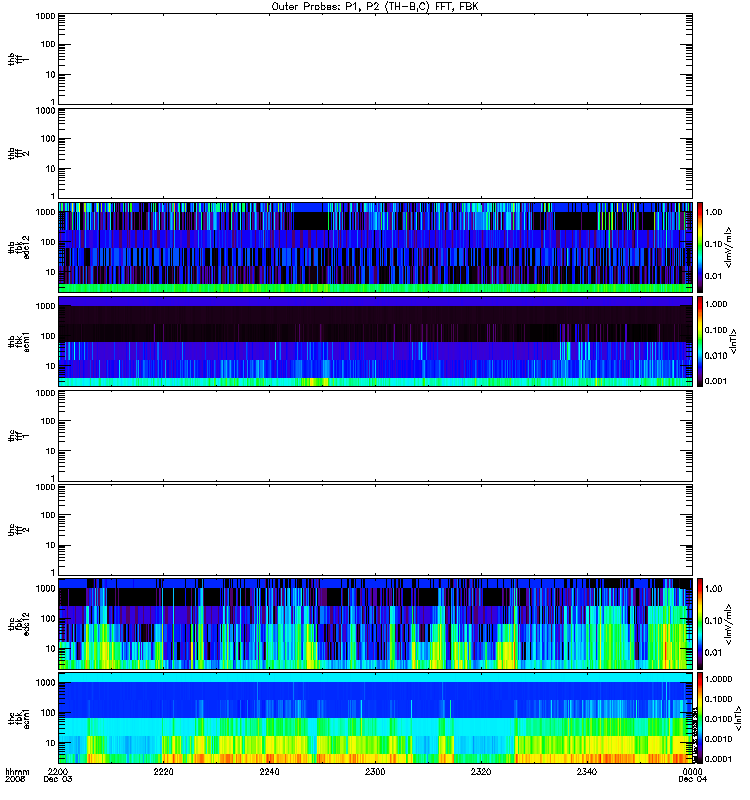
Task: Click the "2320" time axis label
Action: [x=481, y=771]
